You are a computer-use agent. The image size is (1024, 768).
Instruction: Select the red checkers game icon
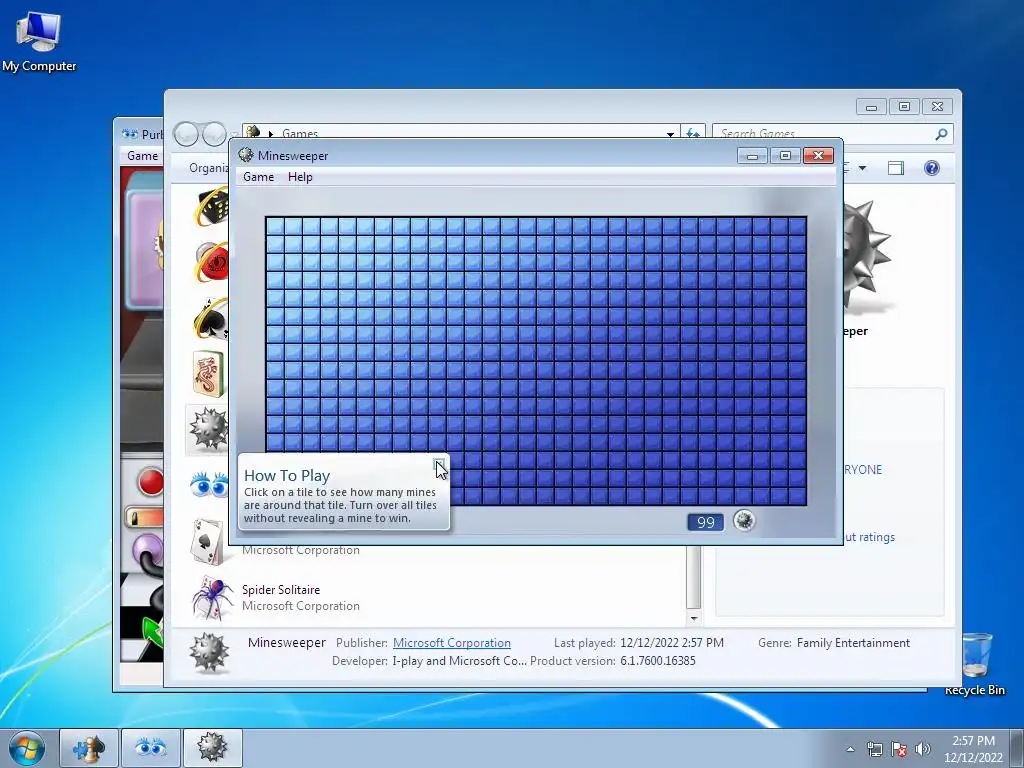pyautogui.click(x=211, y=261)
